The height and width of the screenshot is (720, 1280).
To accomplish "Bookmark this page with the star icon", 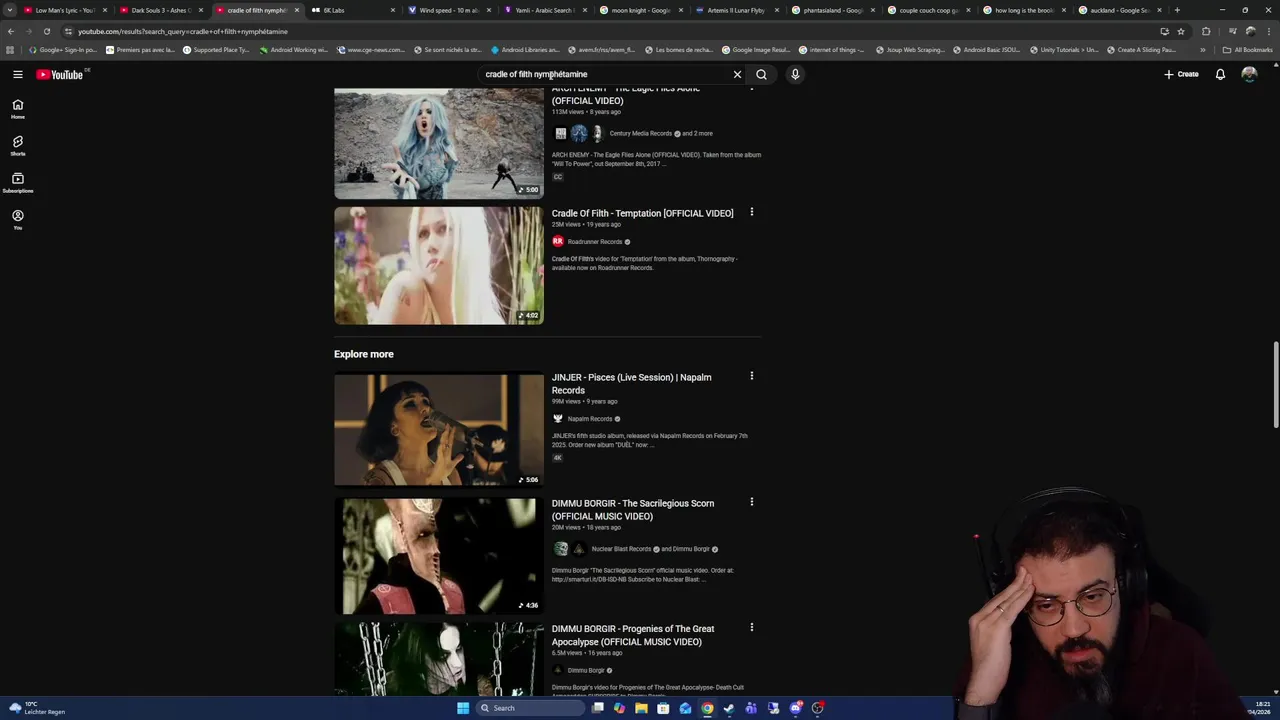I will (1181, 31).
